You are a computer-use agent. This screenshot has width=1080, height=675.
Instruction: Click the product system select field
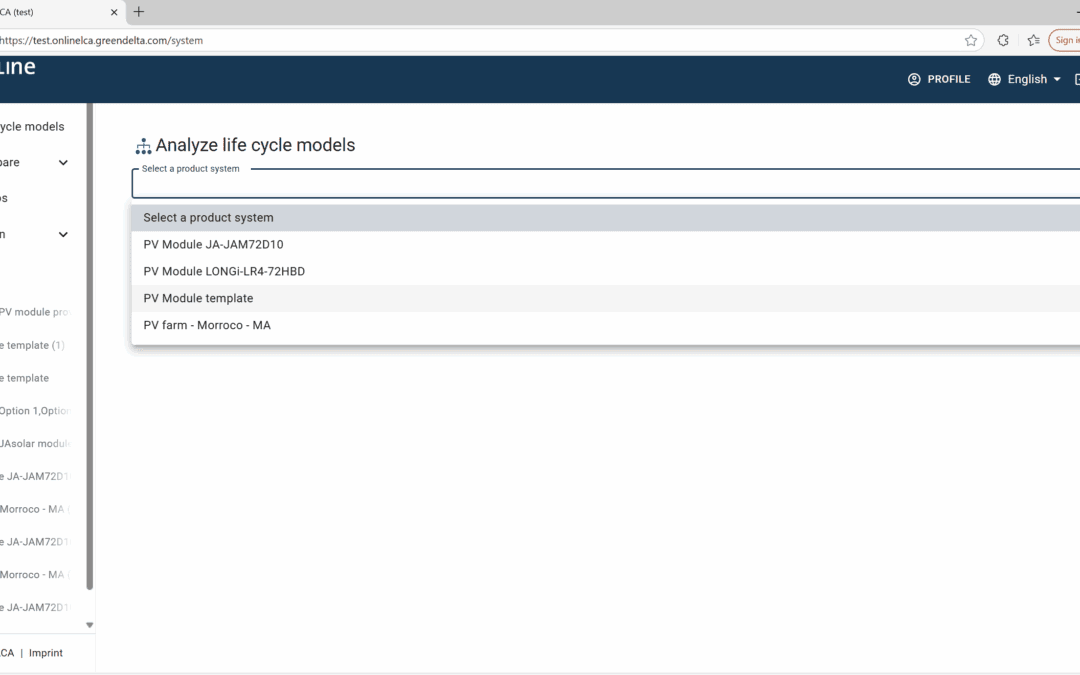pyautogui.click(x=600, y=185)
